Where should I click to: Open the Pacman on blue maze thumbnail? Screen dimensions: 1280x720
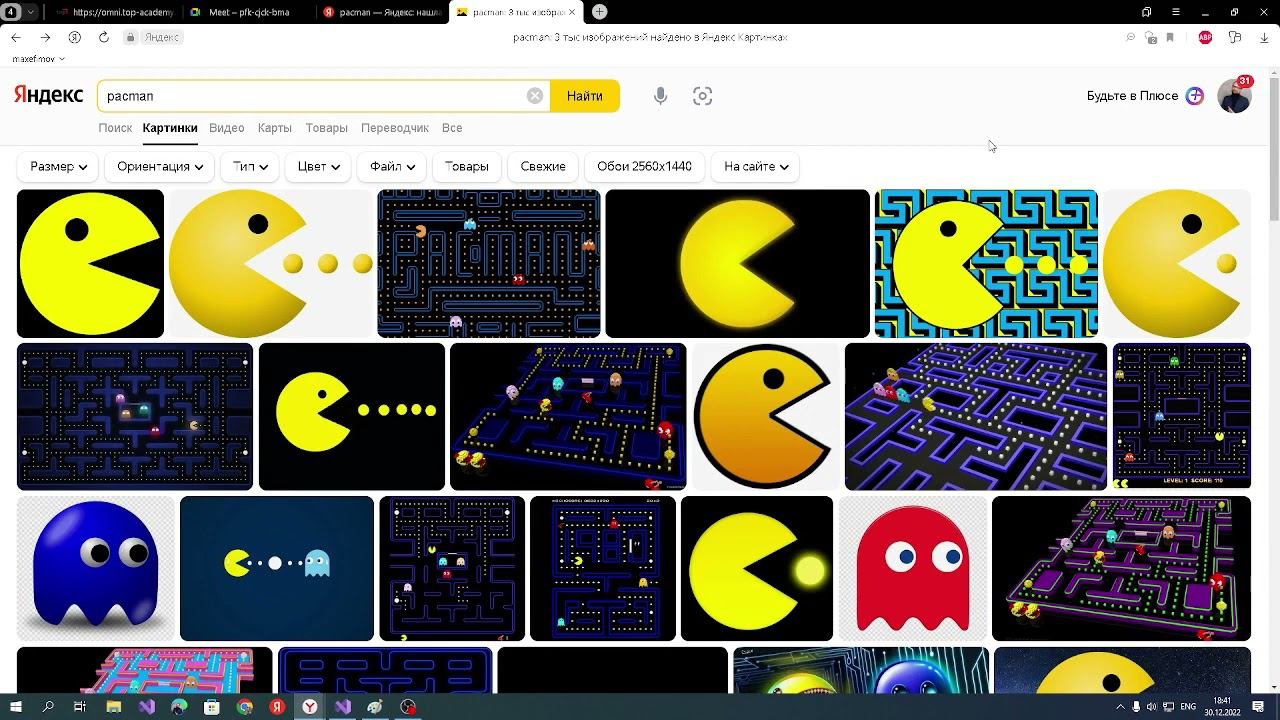tap(986, 264)
